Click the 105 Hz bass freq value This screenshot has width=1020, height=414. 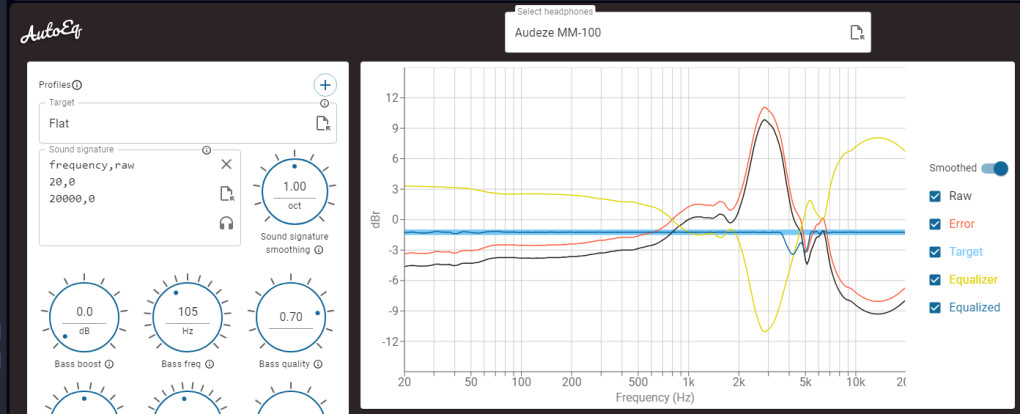(x=188, y=312)
